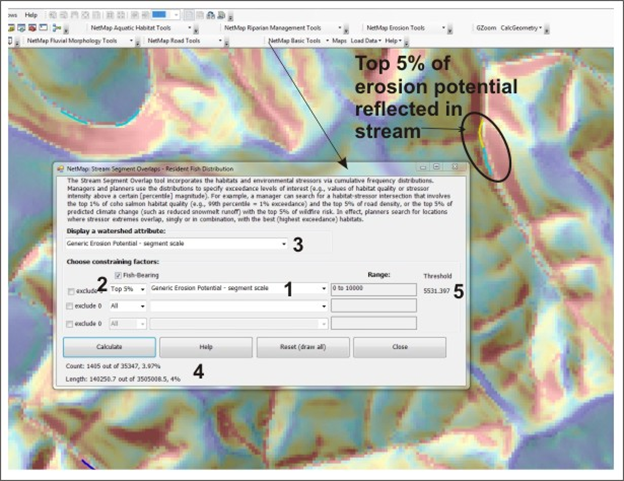Click the red toolbox icon in second toolbar row

(x=34, y=28)
